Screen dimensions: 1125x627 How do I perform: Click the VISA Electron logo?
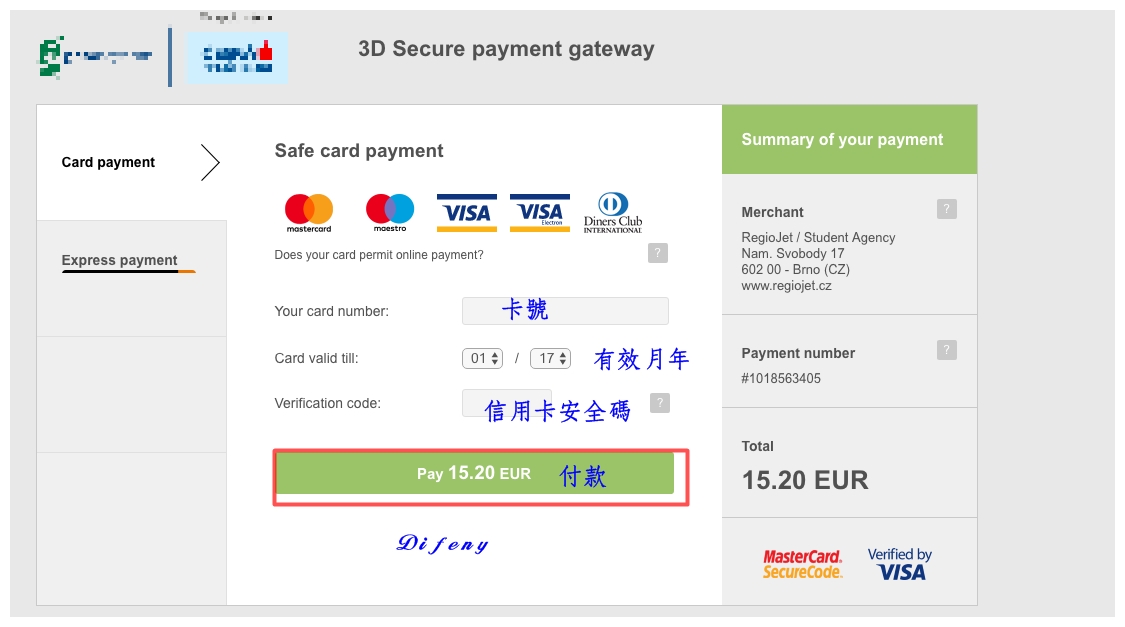click(x=540, y=212)
